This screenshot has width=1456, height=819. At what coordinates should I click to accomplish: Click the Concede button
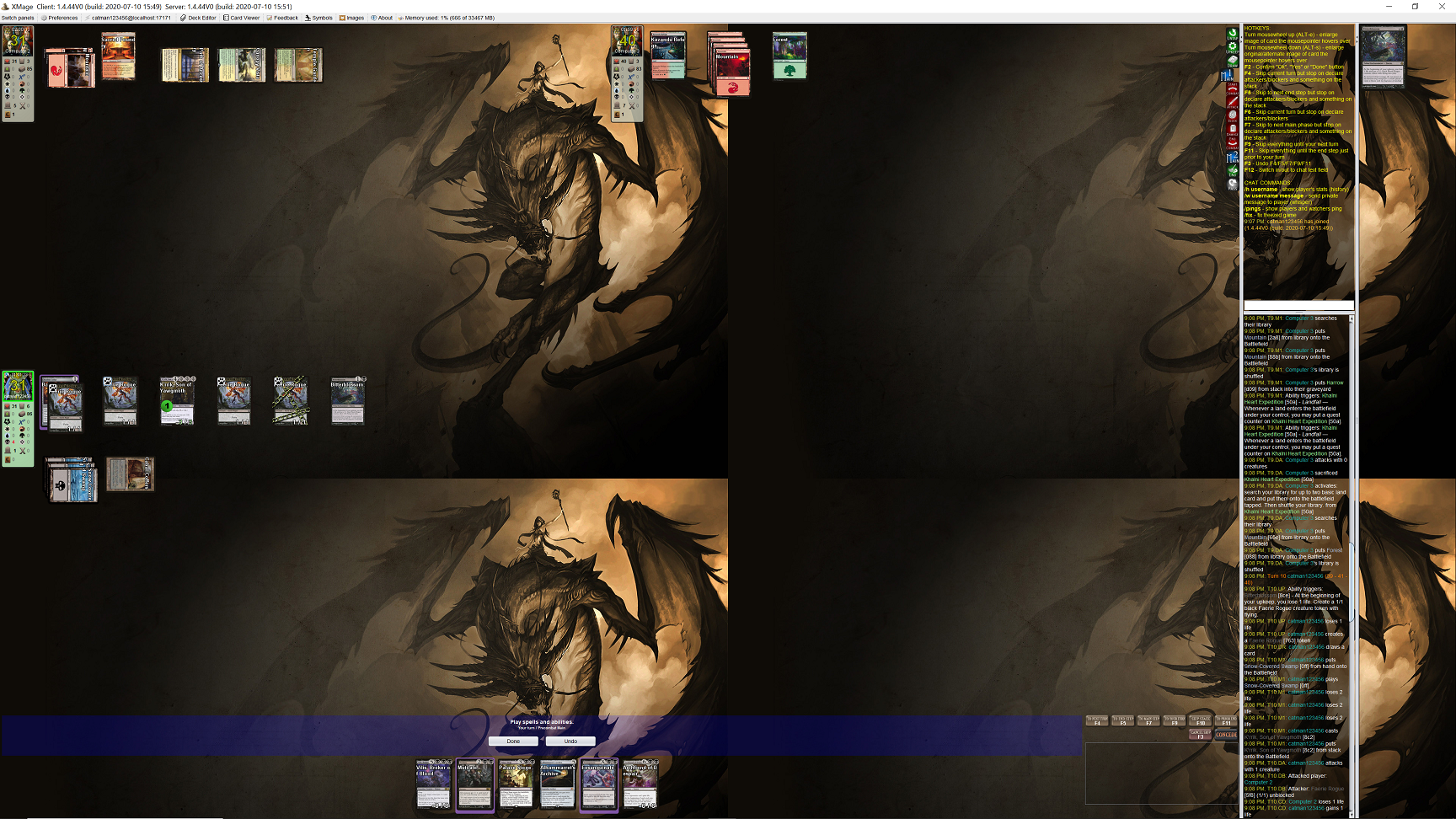pos(1226,735)
